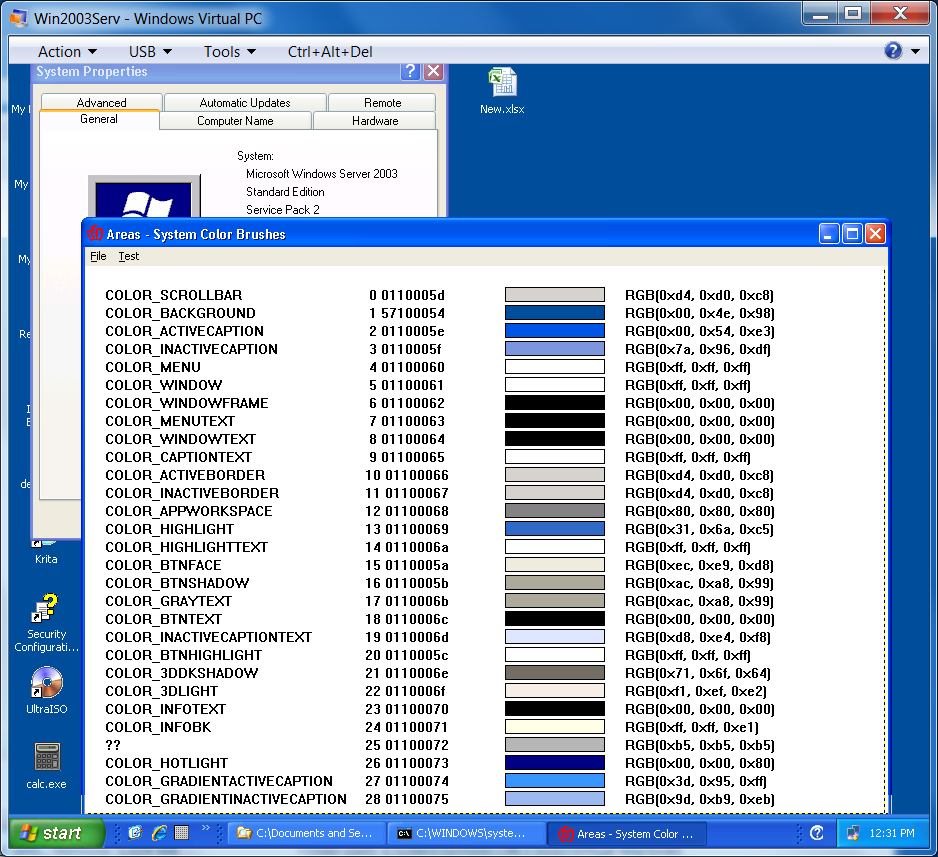The image size is (938, 857).
Task: Expand hidden quick launch icons chevron
Action: coord(206,828)
